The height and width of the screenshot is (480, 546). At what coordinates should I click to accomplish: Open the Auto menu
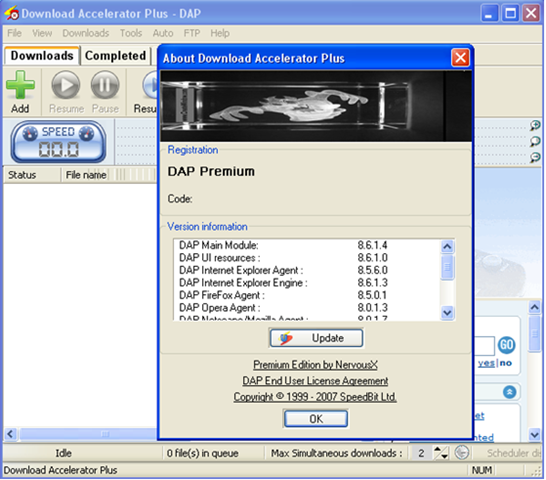(163, 33)
